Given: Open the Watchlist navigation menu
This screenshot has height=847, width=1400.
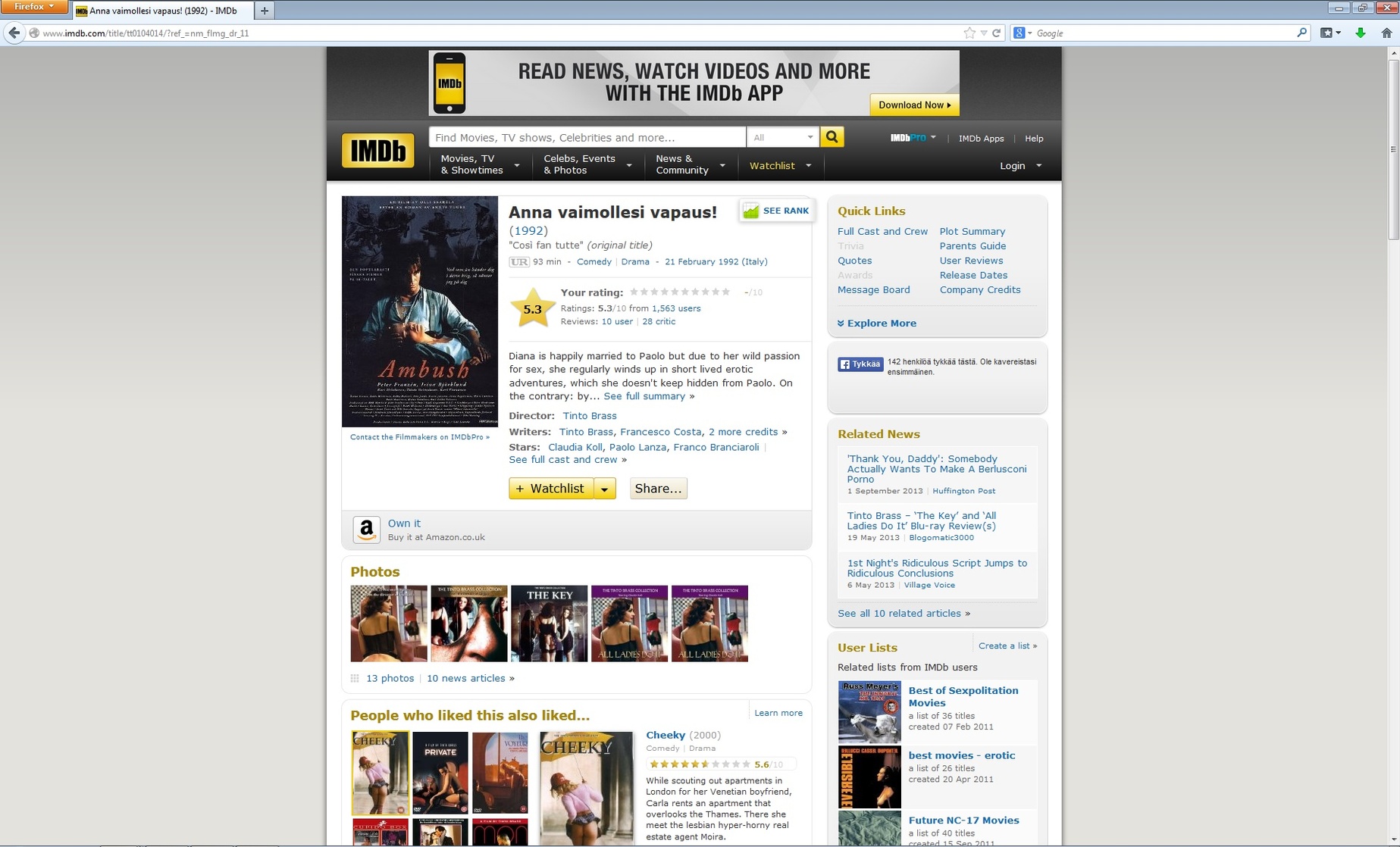Looking at the screenshot, I should coord(780,165).
